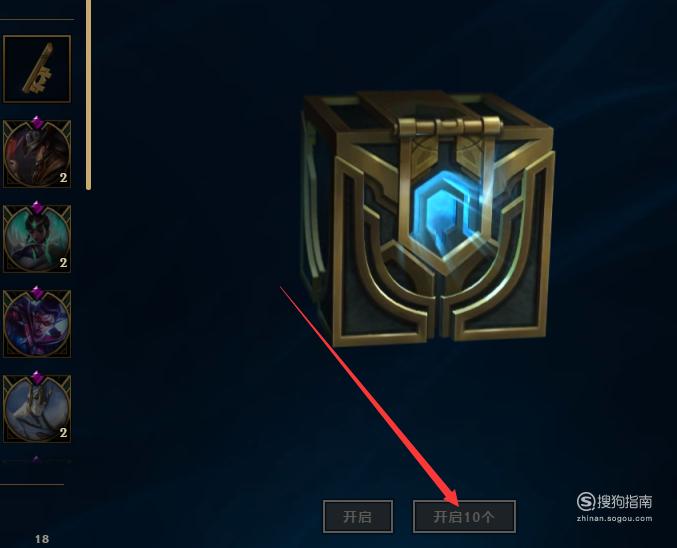Click the purple gem above dark red shard

[x=37, y=123]
